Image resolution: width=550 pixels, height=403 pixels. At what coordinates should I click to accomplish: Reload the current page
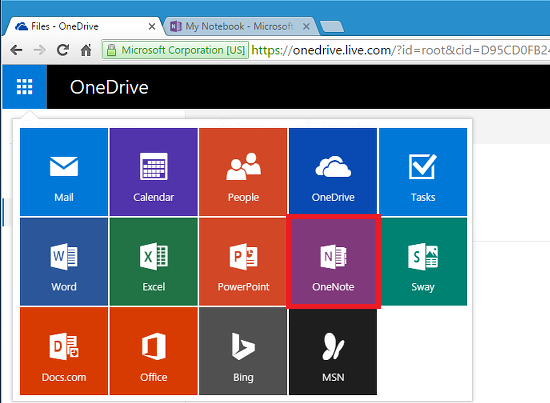coord(63,50)
